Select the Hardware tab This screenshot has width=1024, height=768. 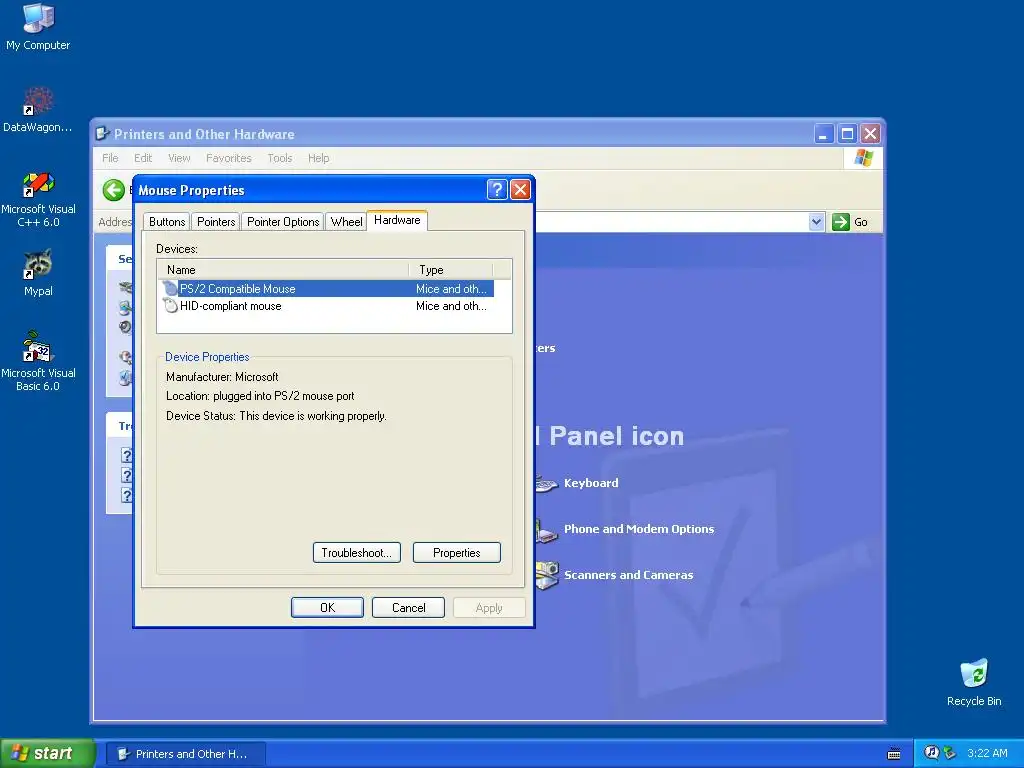tap(397, 220)
